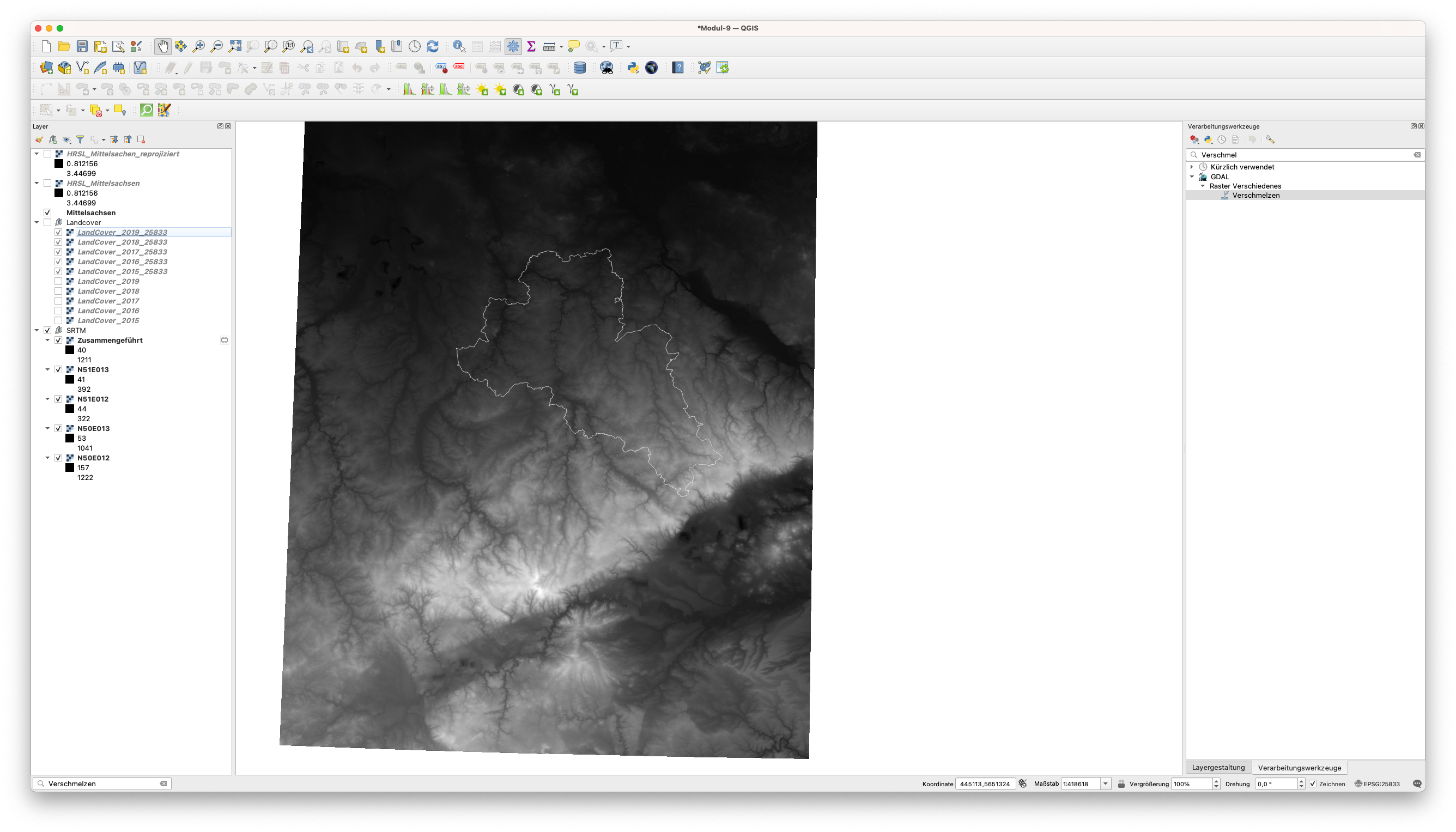Open the measure tool dropdown arrow

561,47
